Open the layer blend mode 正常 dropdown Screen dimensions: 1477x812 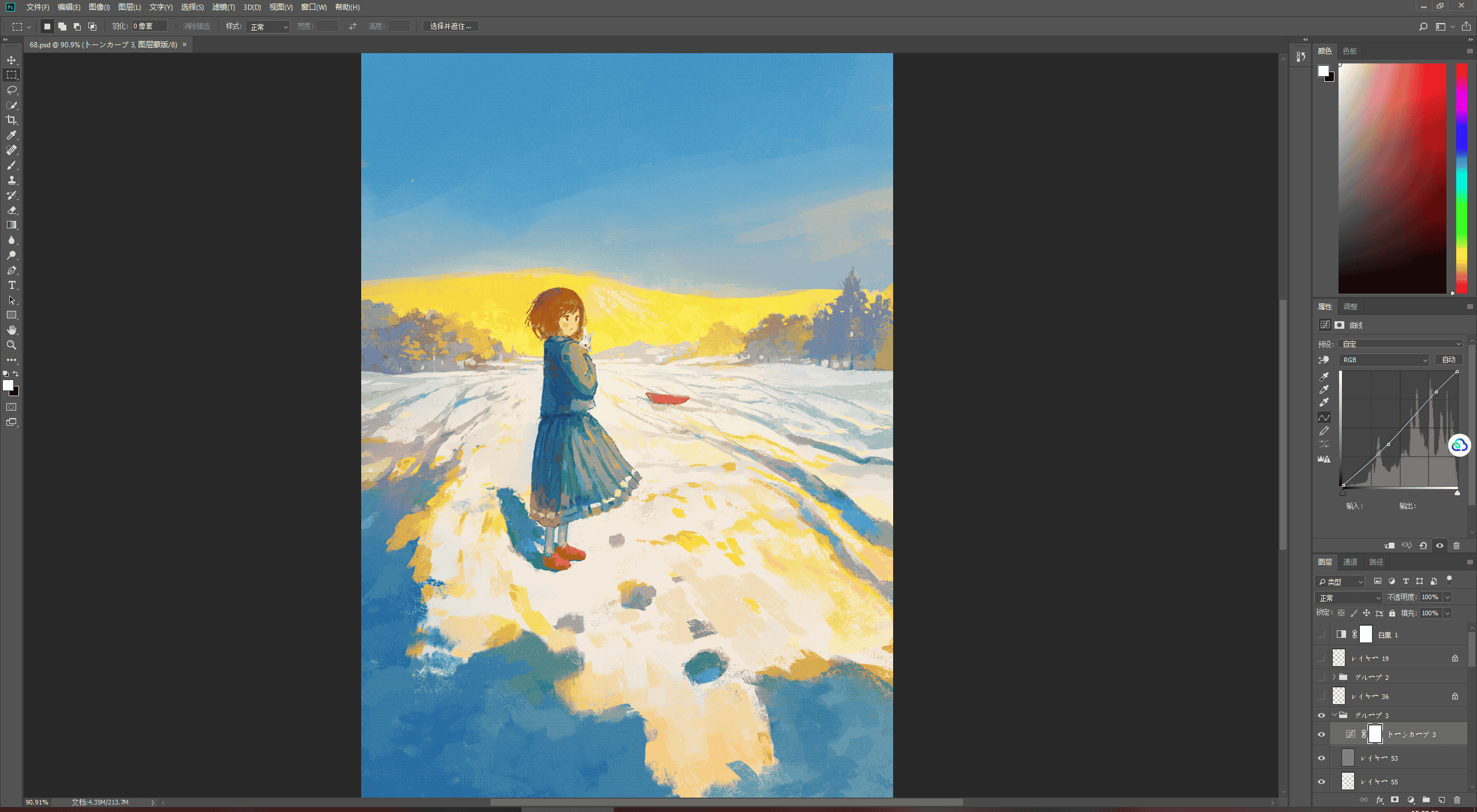[1348, 597]
